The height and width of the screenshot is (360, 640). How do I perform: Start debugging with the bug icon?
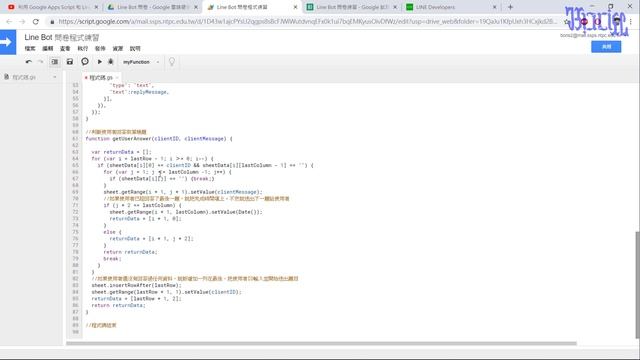[x=111, y=62]
